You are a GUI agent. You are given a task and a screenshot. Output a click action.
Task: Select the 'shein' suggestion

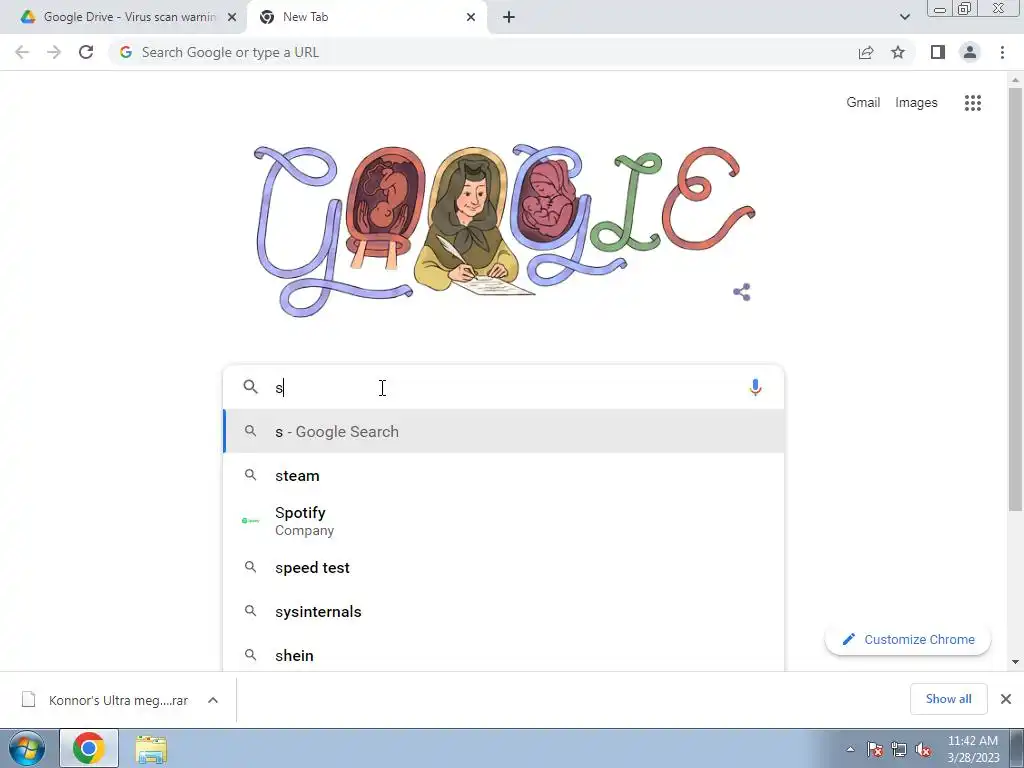504,655
